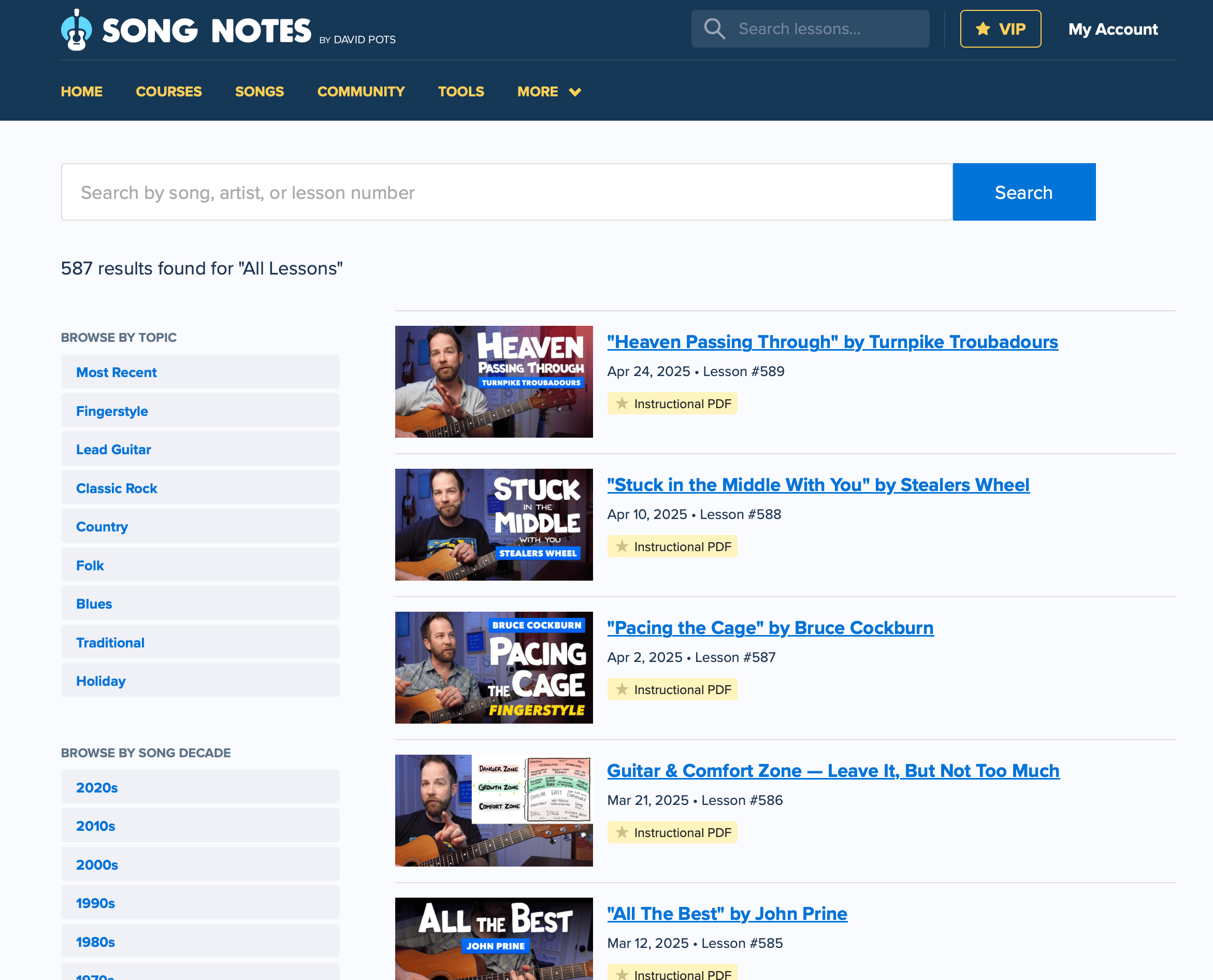
Task: Browse the Blues topic
Action: point(200,603)
